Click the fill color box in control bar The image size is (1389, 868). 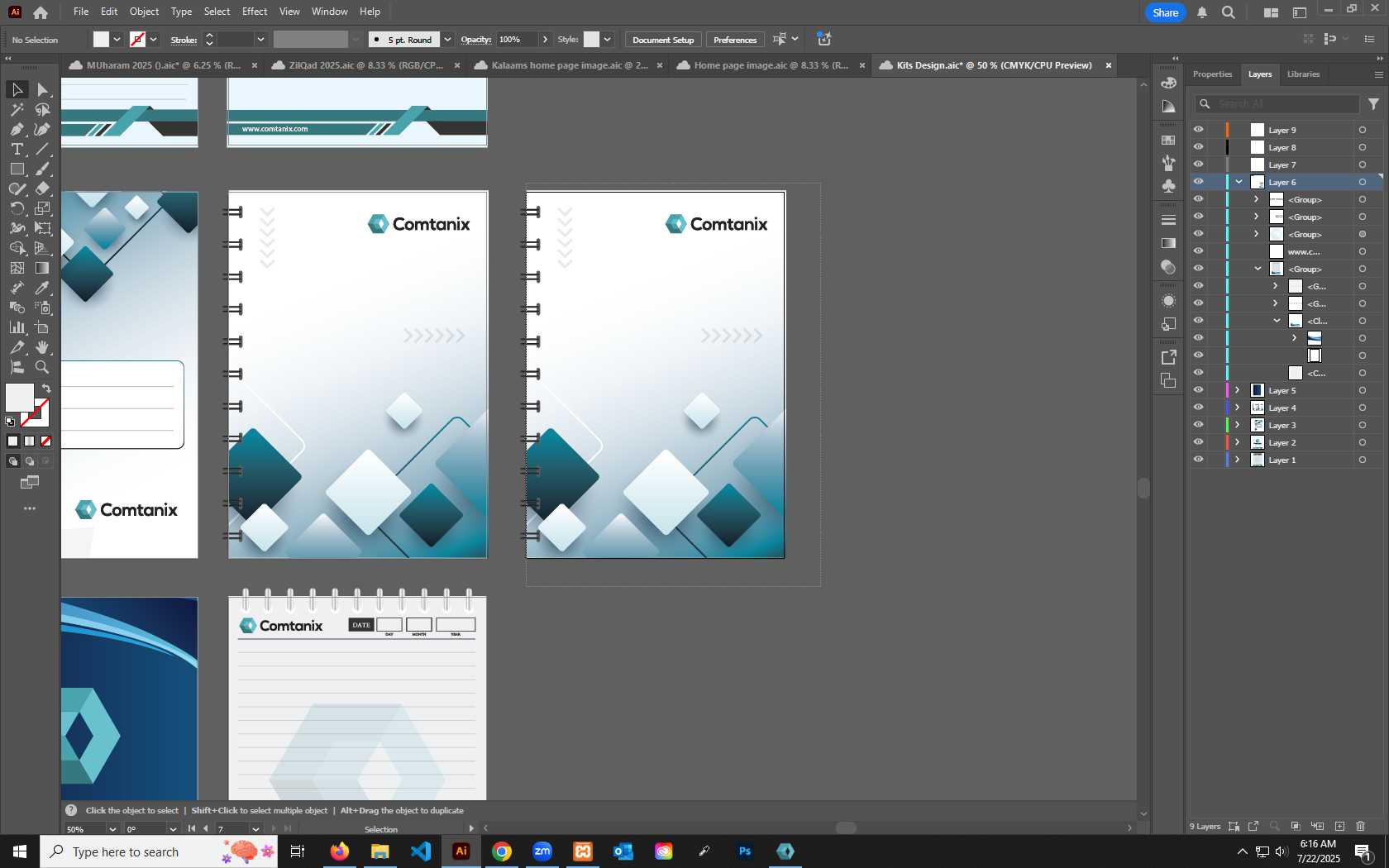tap(101, 40)
